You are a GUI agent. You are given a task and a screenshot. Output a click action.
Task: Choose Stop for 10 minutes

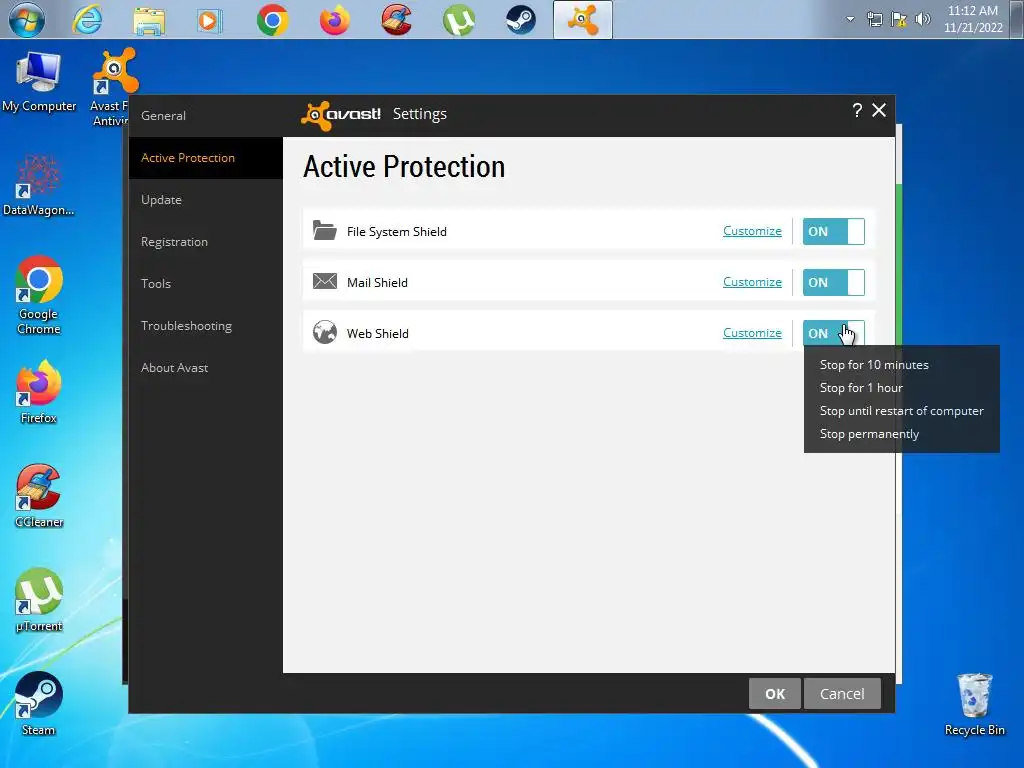pyautogui.click(x=874, y=365)
